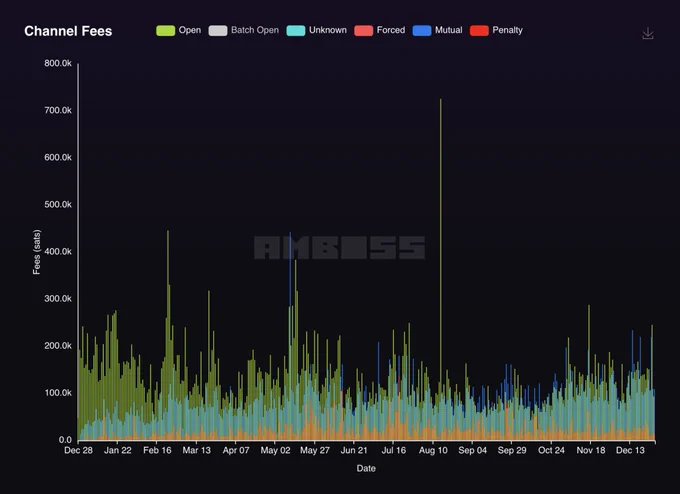This screenshot has width=680, height=494.
Task: Click the blue Mutual legend swatch
Action: (422, 30)
